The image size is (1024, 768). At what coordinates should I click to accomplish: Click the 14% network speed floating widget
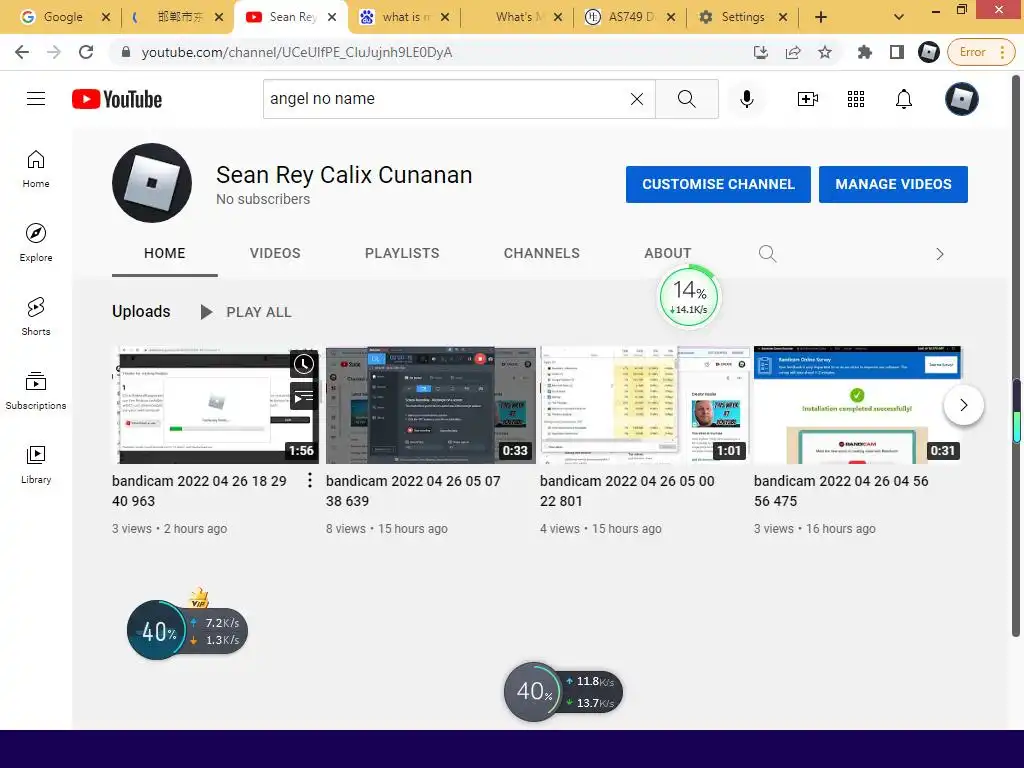(689, 297)
